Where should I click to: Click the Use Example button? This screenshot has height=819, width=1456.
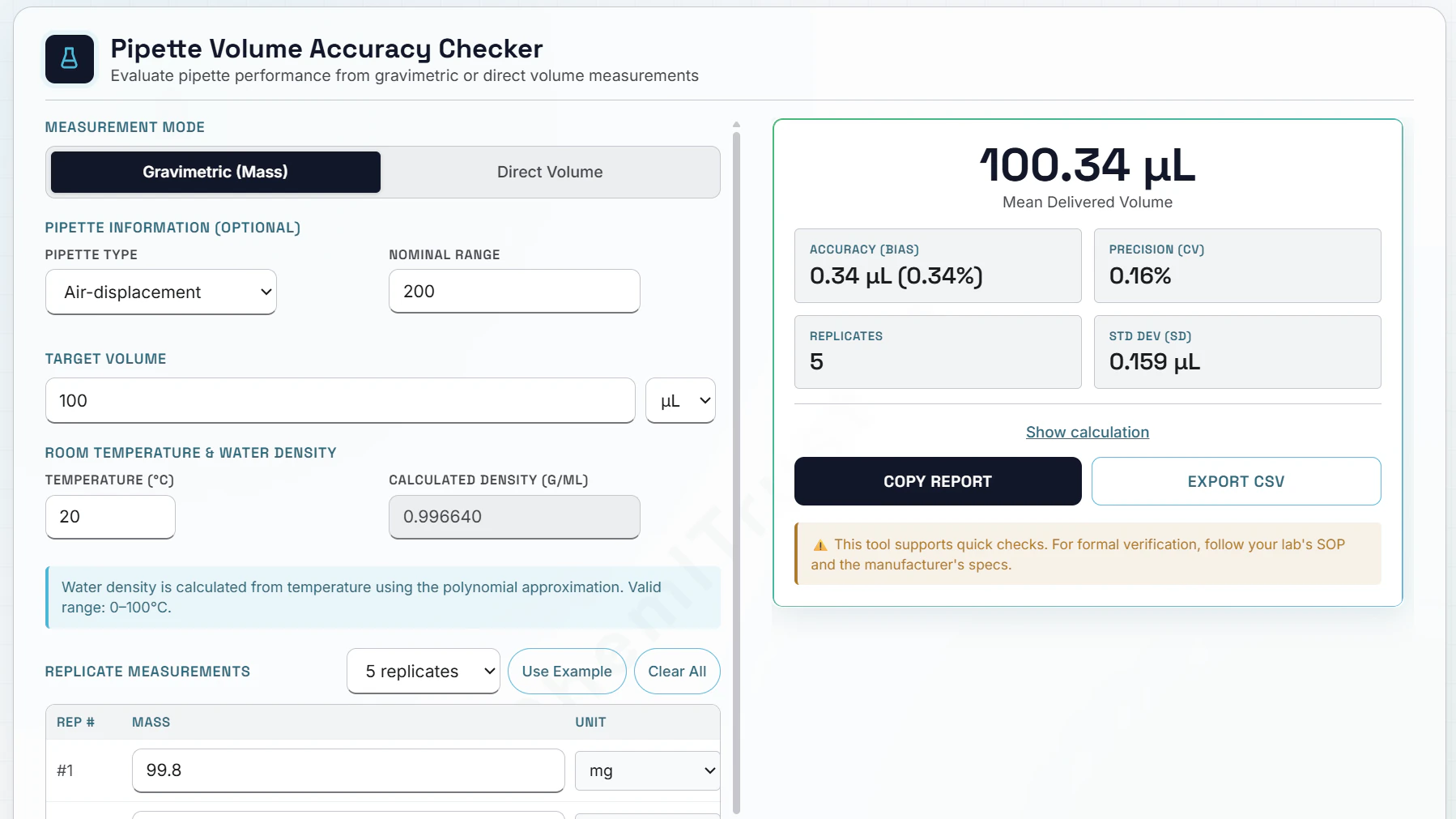[567, 672]
